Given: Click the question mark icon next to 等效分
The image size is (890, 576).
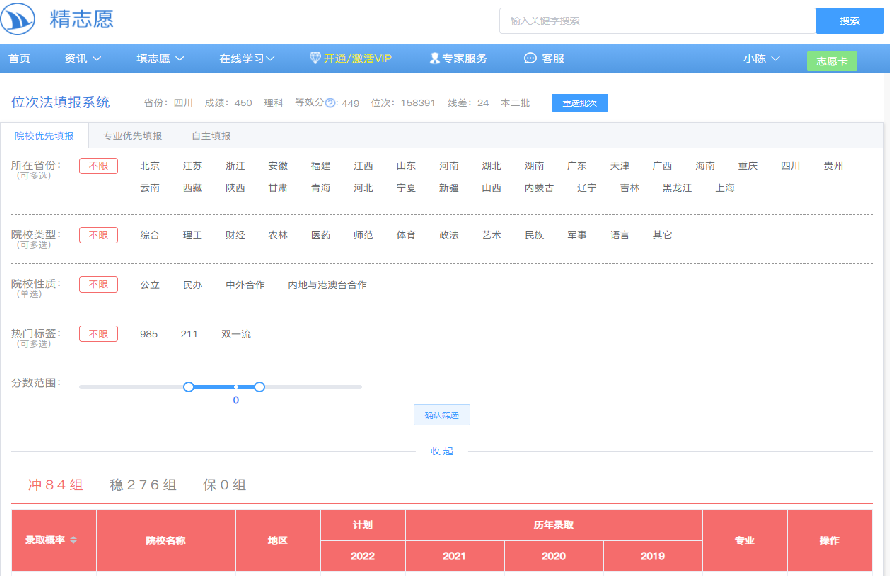Looking at the screenshot, I should 332,100.
